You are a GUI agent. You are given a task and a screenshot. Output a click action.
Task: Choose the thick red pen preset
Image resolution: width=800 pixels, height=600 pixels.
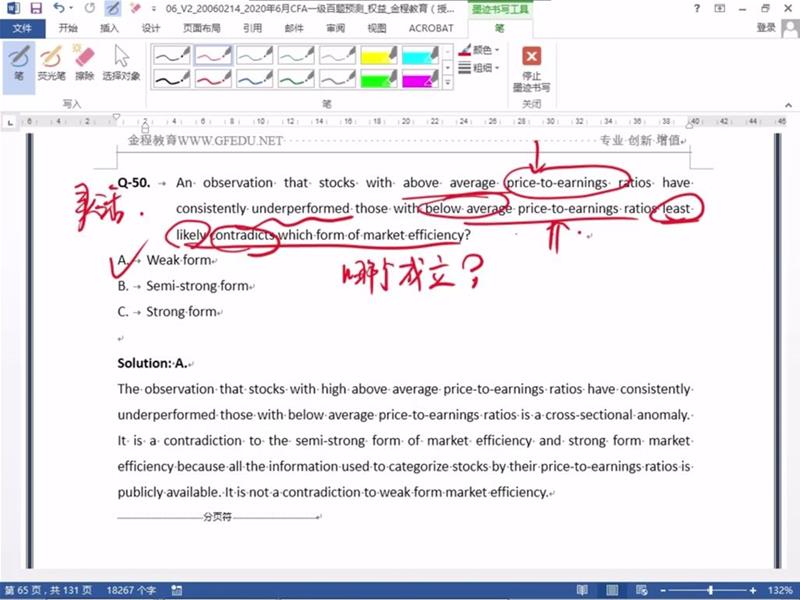point(213,79)
